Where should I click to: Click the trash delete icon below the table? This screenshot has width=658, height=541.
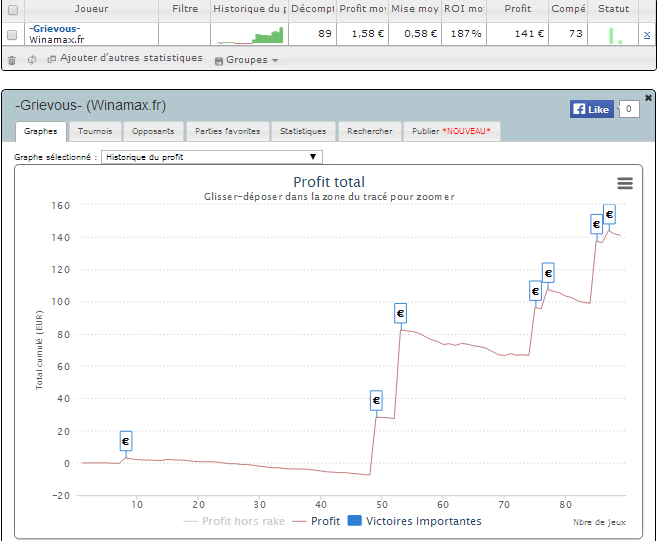(x=12, y=60)
